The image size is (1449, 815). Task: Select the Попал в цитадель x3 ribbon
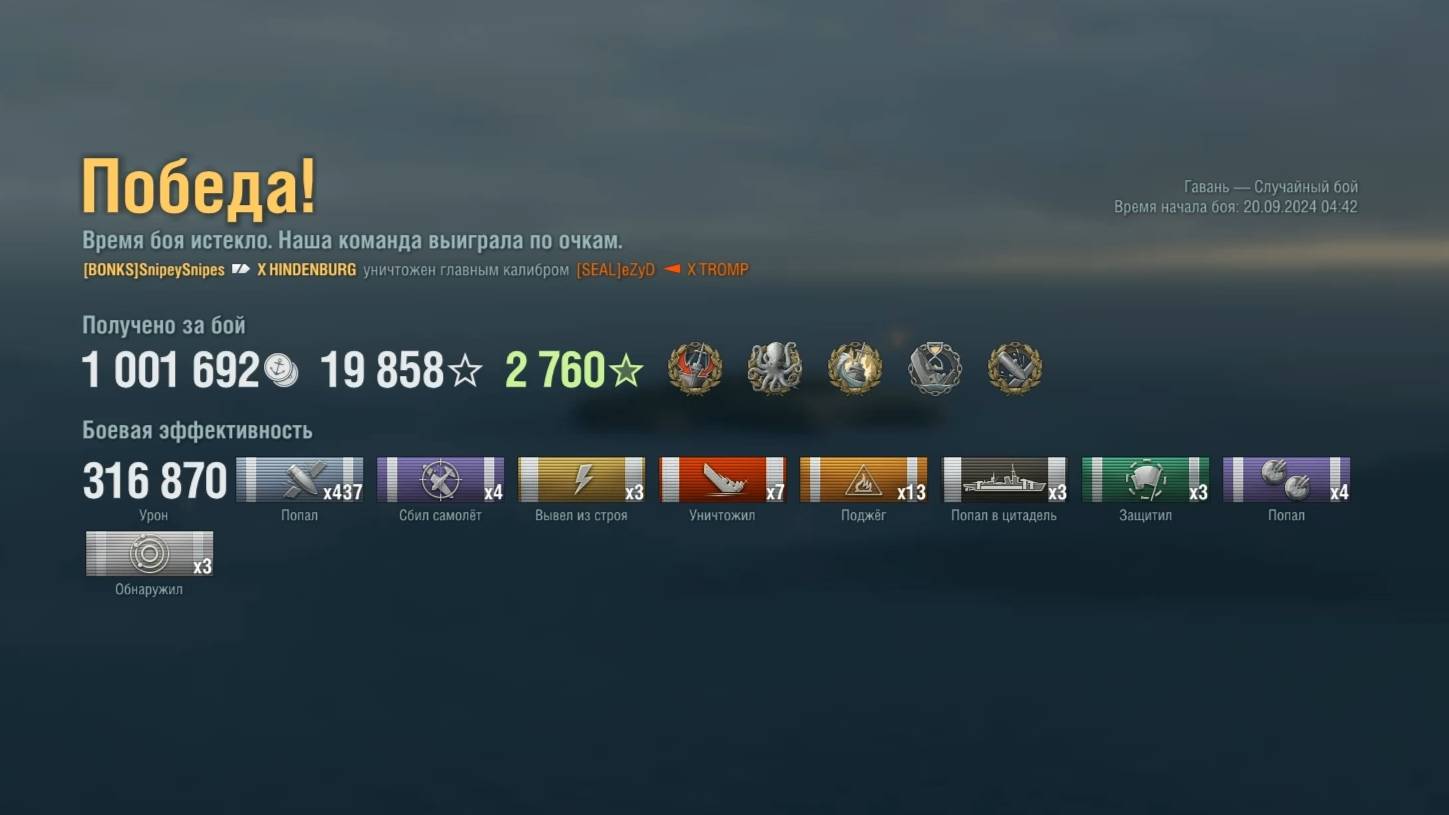1004,480
